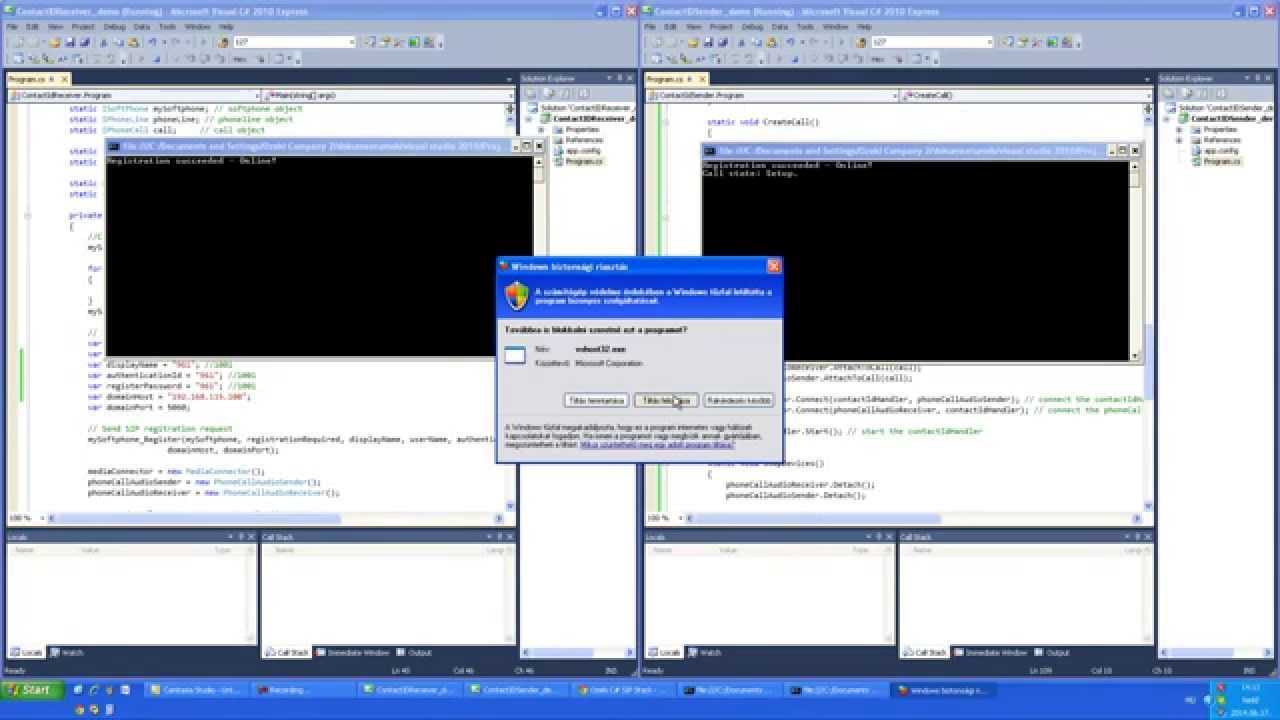Image resolution: width=1280 pixels, height=720 pixels.
Task: Toggle auto-hide pin on Receiver Solution Explorer
Action: tap(620, 78)
